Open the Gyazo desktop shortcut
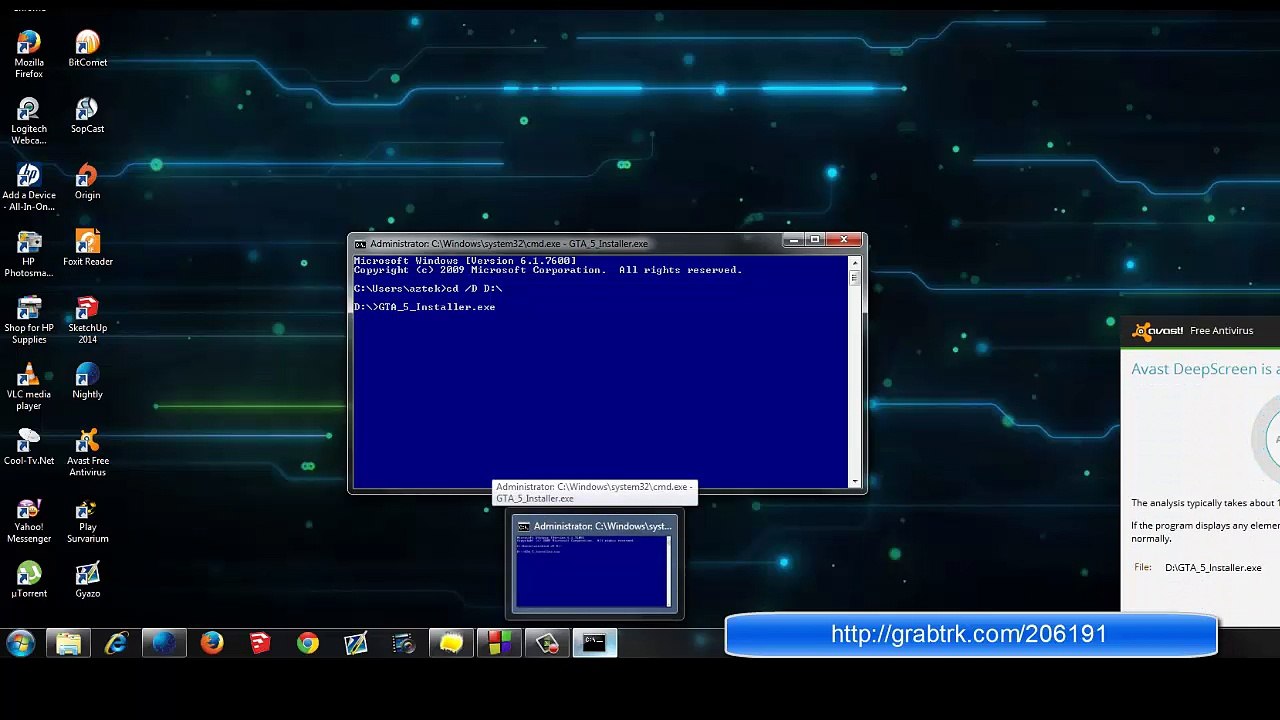The width and height of the screenshot is (1280, 720). [87, 580]
